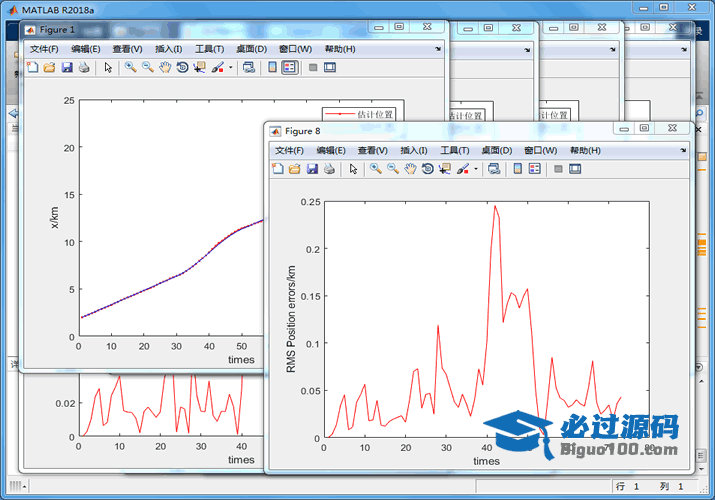The height and width of the screenshot is (500, 715).
Task: Open 桌面(D) menu in Figure 8
Action: click(497, 150)
